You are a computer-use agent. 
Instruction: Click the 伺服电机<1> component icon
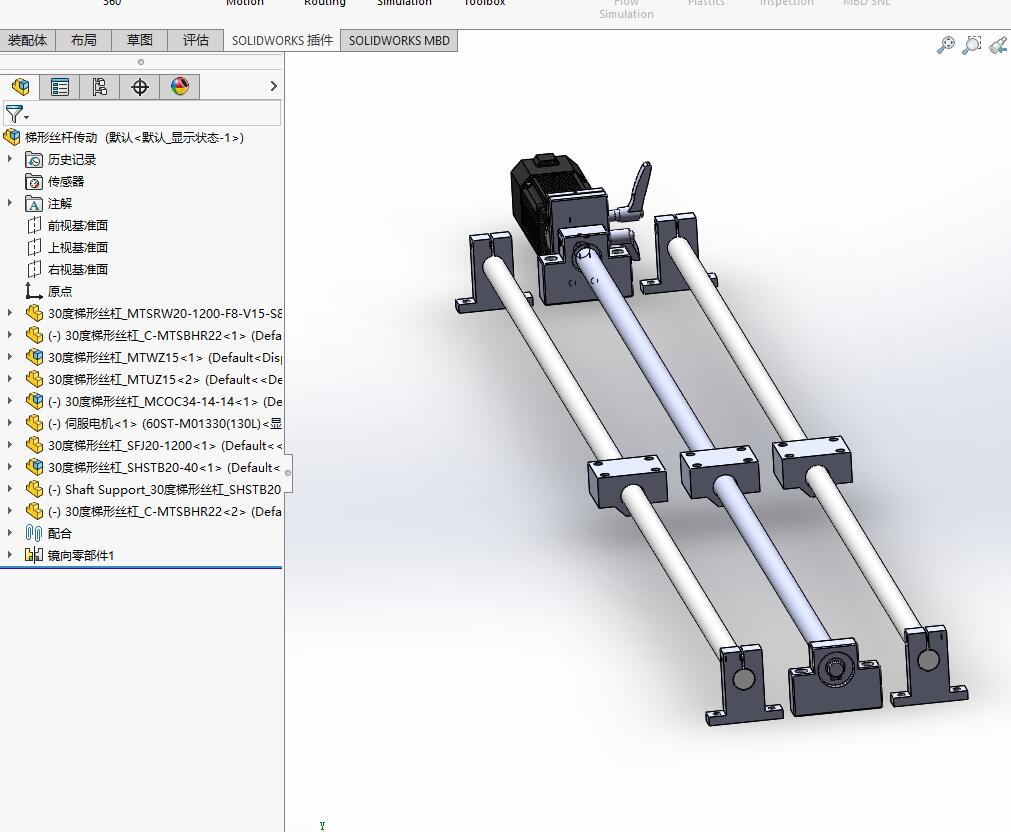(x=34, y=424)
